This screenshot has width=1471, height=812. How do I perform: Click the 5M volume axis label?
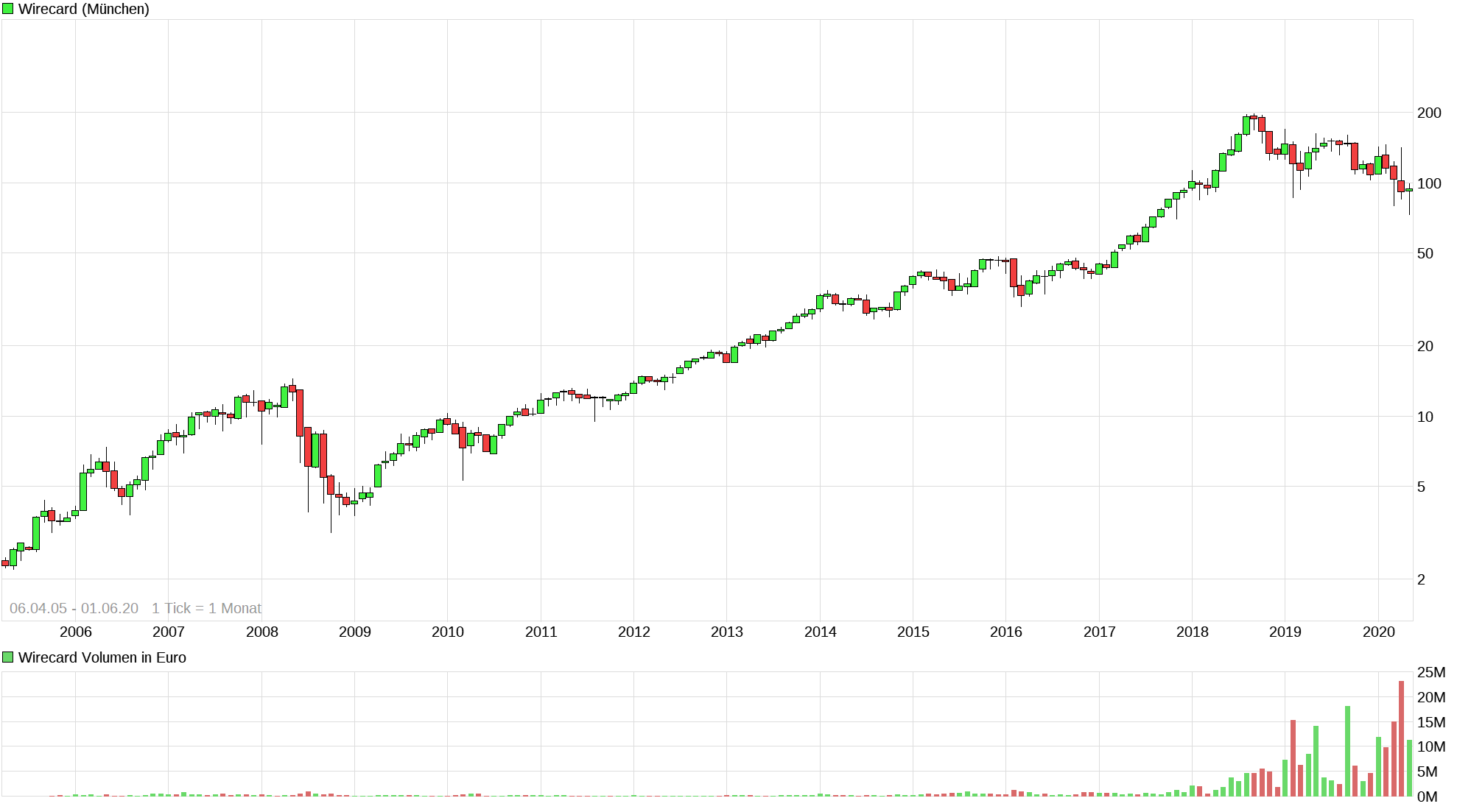tap(1428, 772)
